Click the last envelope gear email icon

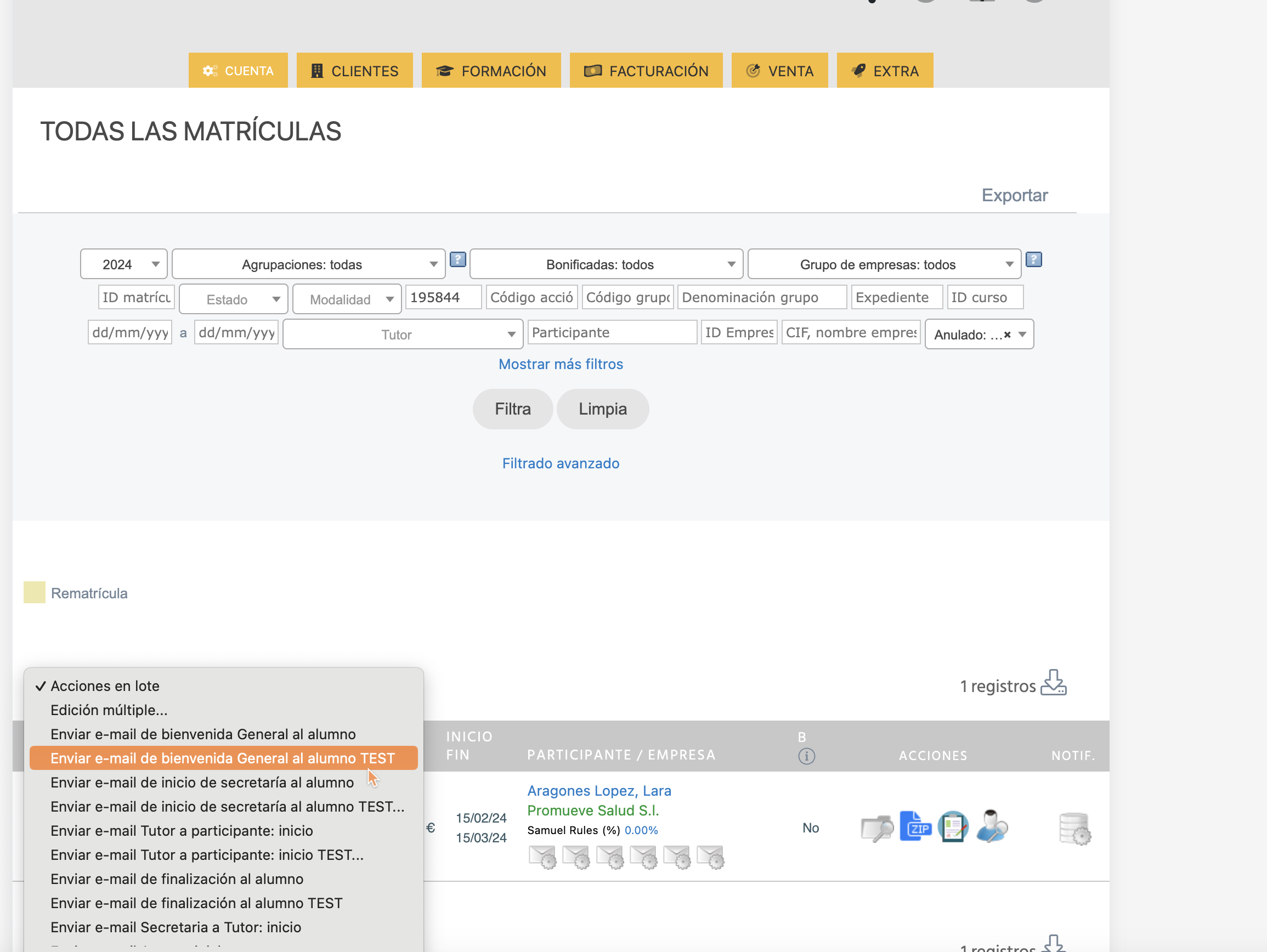(x=710, y=857)
